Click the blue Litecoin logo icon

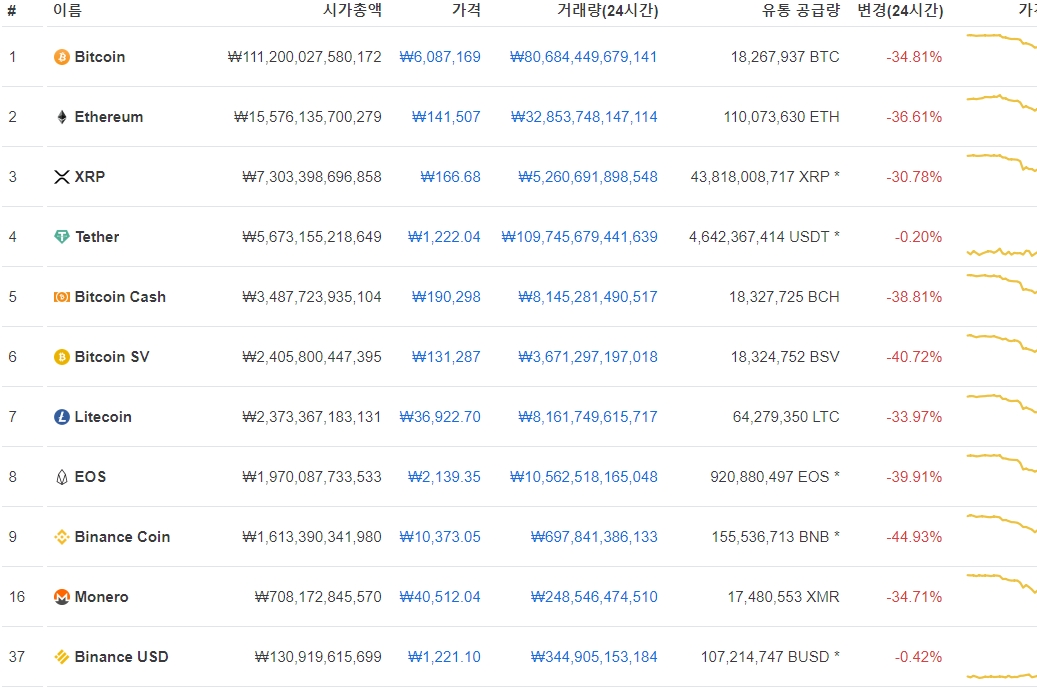pos(62,417)
